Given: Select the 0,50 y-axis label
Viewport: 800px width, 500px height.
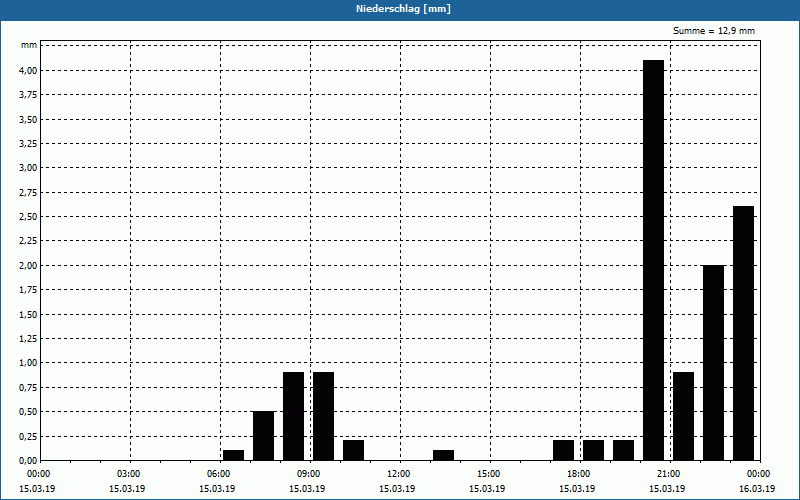Looking at the screenshot, I should 28,412.
